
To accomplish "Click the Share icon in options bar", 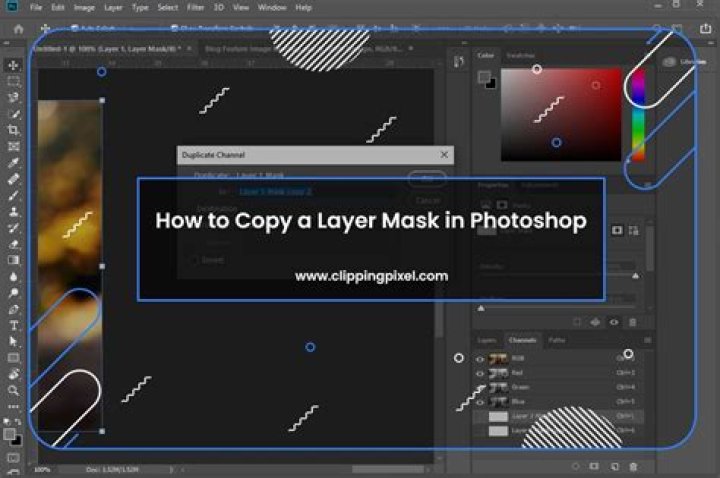I will click(706, 28).
